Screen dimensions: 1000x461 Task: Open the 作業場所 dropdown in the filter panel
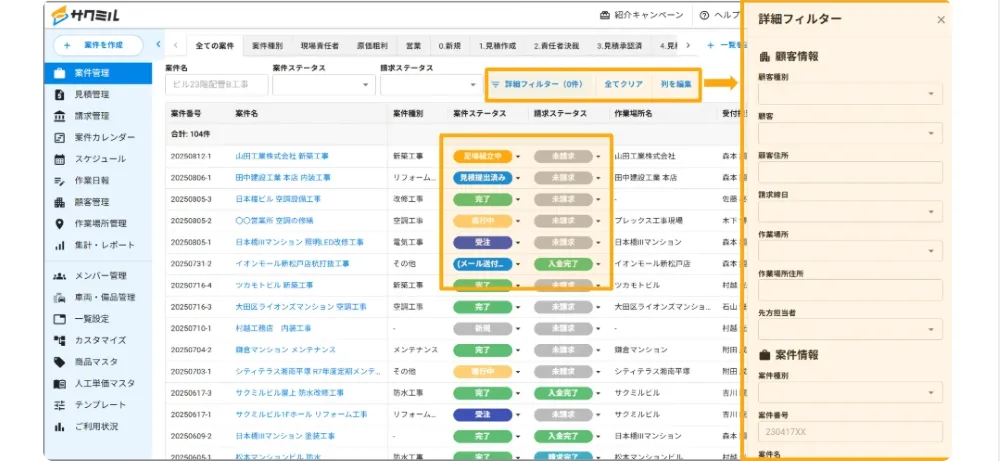tap(850, 251)
